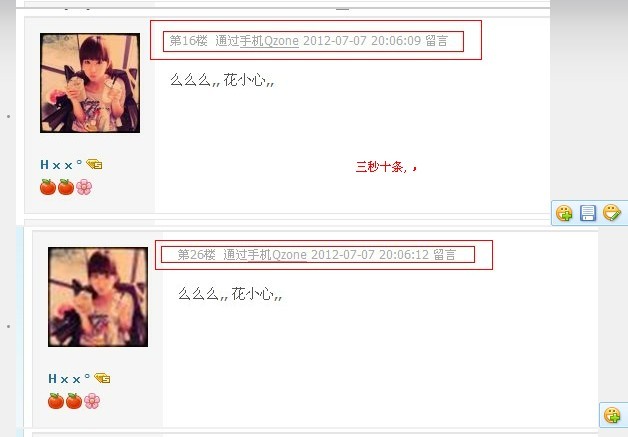Viewport: 628px width, 437px height.
Task: Click the avatar photo on the floor 26 post
Action: (98, 297)
